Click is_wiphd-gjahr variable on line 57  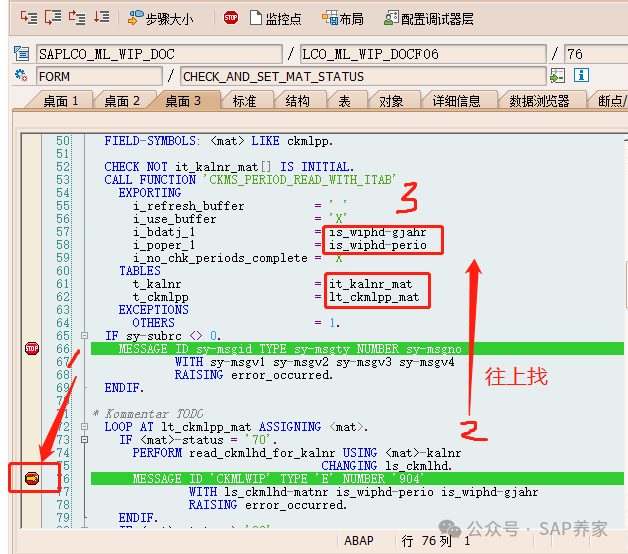point(378,232)
